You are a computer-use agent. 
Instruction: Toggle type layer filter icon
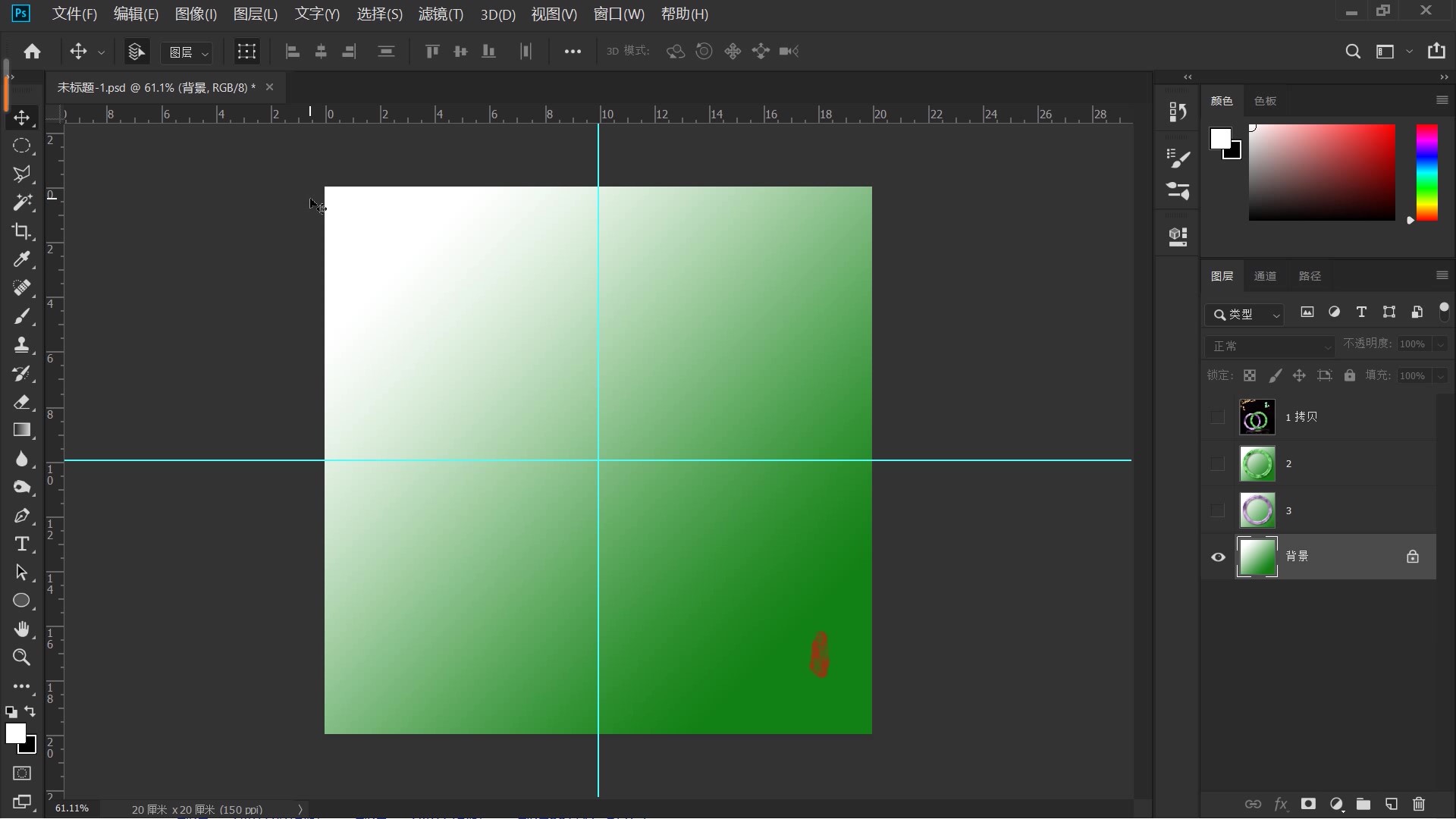pyautogui.click(x=1361, y=312)
